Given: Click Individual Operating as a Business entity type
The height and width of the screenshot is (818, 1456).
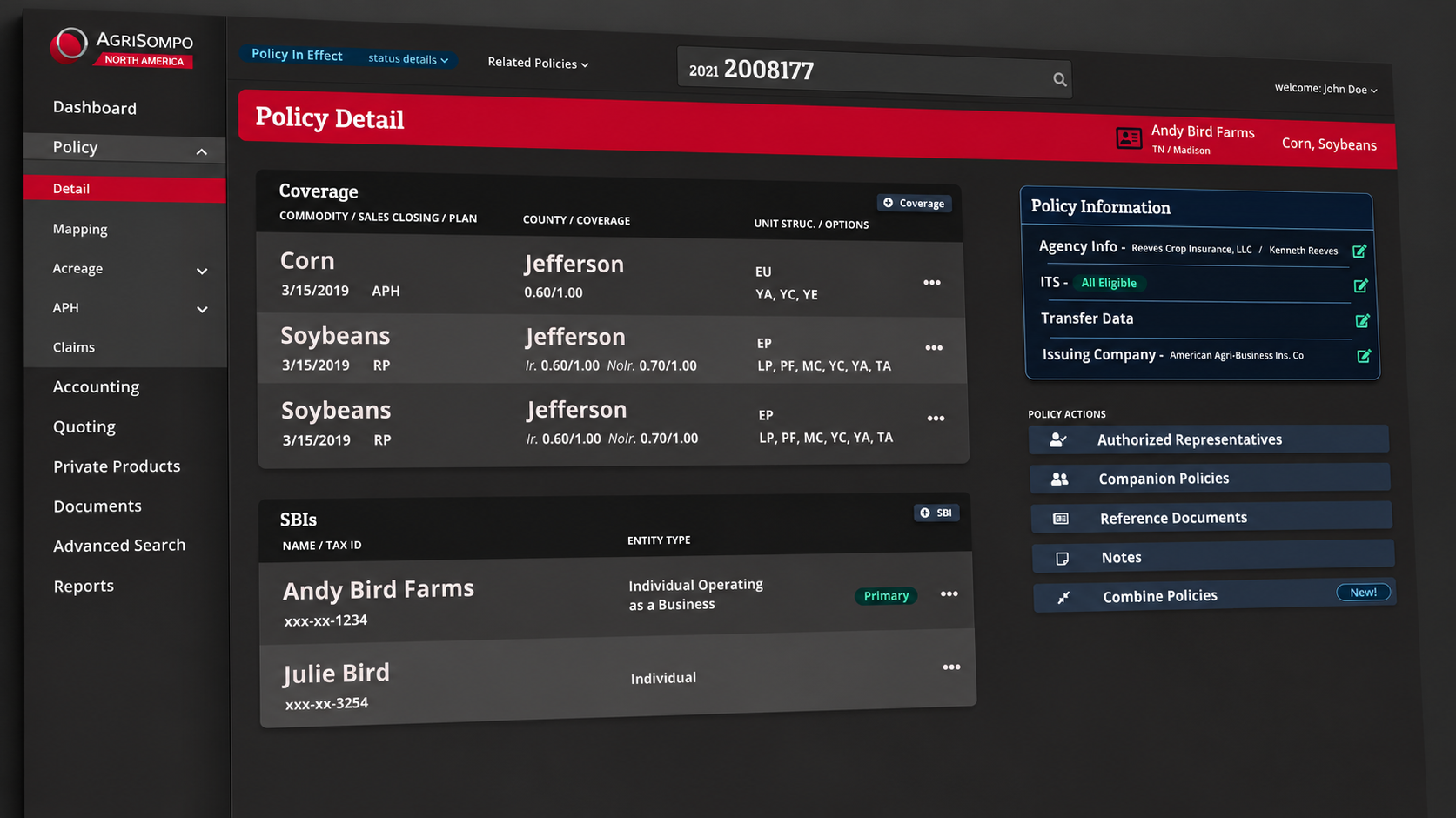Looking at the screenshot, I should [x=695, y=594].
